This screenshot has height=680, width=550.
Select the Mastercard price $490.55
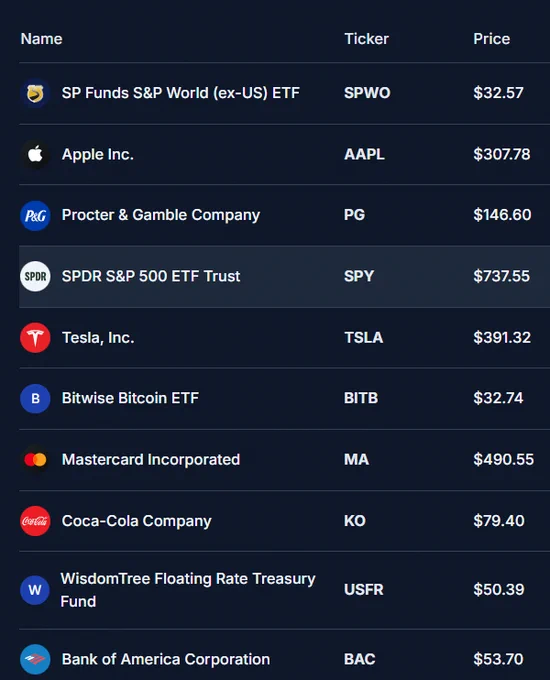click(504, 460)
